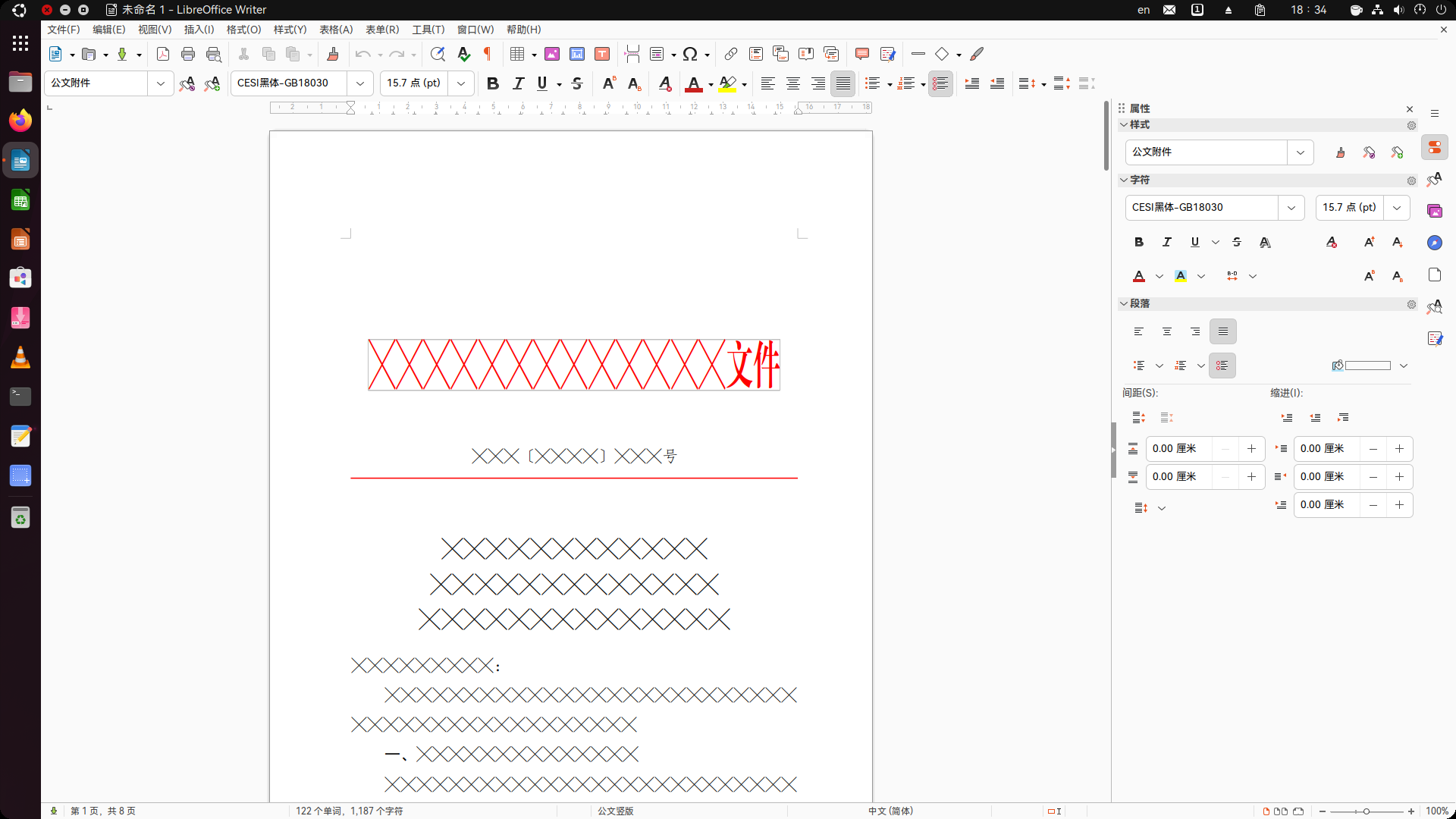1456x819 pixels.
Task: Open the 文件(F) menu
Action: tap(64, 30)
